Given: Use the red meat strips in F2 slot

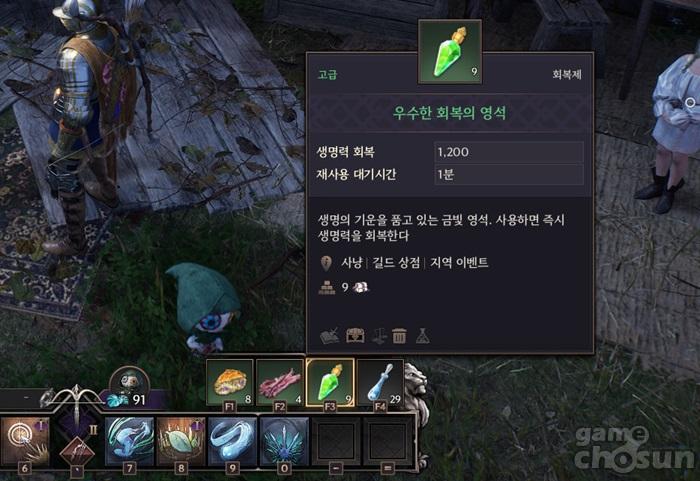Looking at the screenshot, I should [280, 383].
